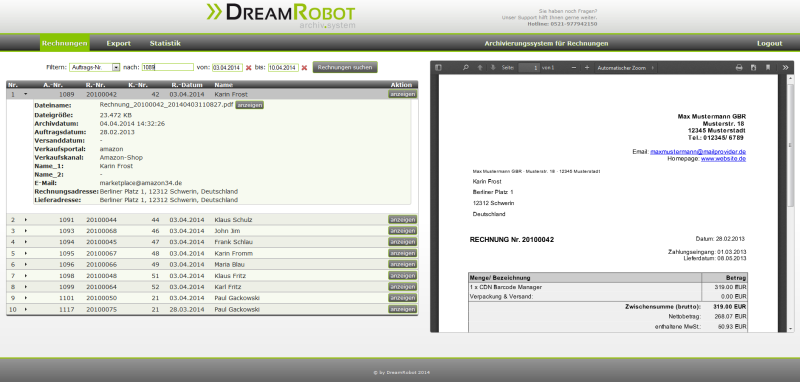Expand row 6 Maria Blau details
Image resolution: width=800 pixels, height=382 pixels.
tap(25, 264)
